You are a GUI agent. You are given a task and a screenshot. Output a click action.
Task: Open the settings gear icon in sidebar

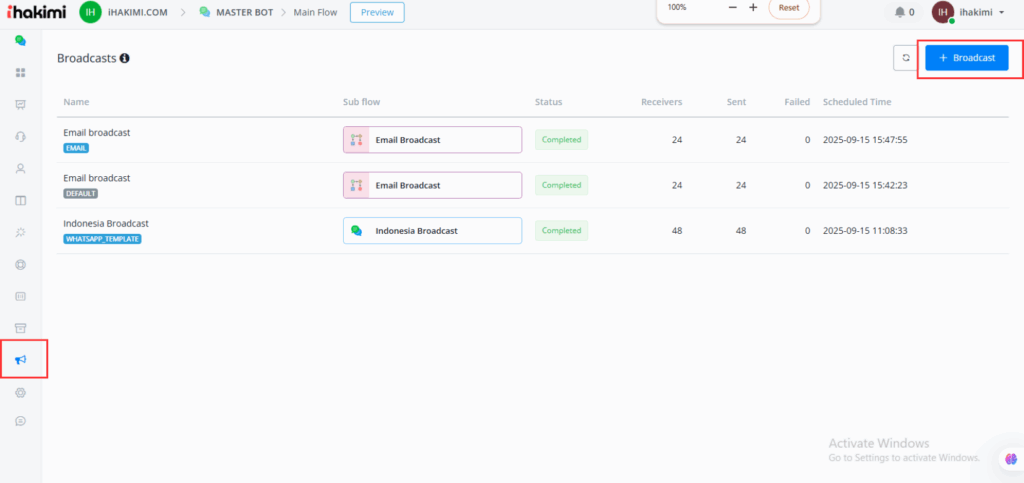(x=20, y=393)
